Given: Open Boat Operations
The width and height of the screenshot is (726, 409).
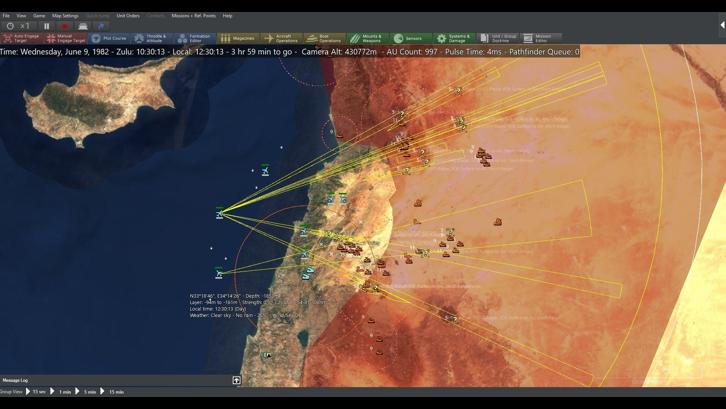Looking at the screenshot, I should [x=325, y=38].
